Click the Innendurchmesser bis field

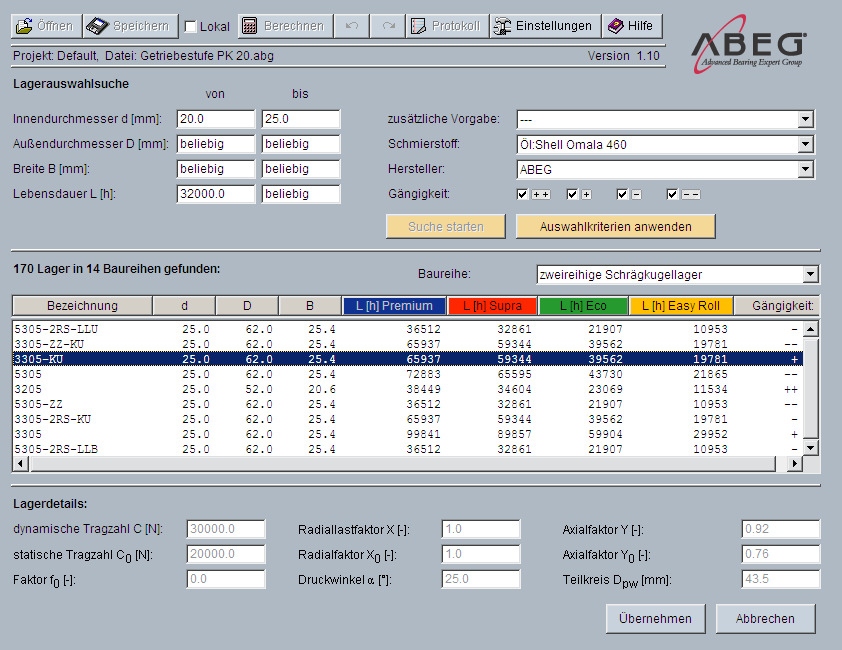pos(301,119)
